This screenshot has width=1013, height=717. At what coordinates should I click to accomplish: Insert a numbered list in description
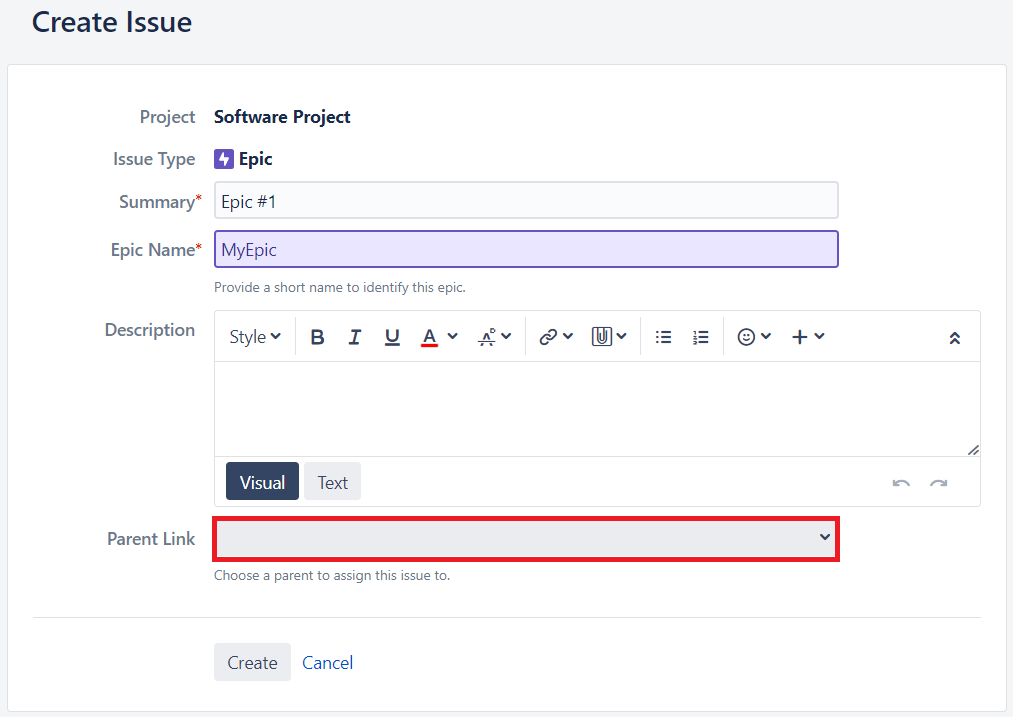[701, 337]
